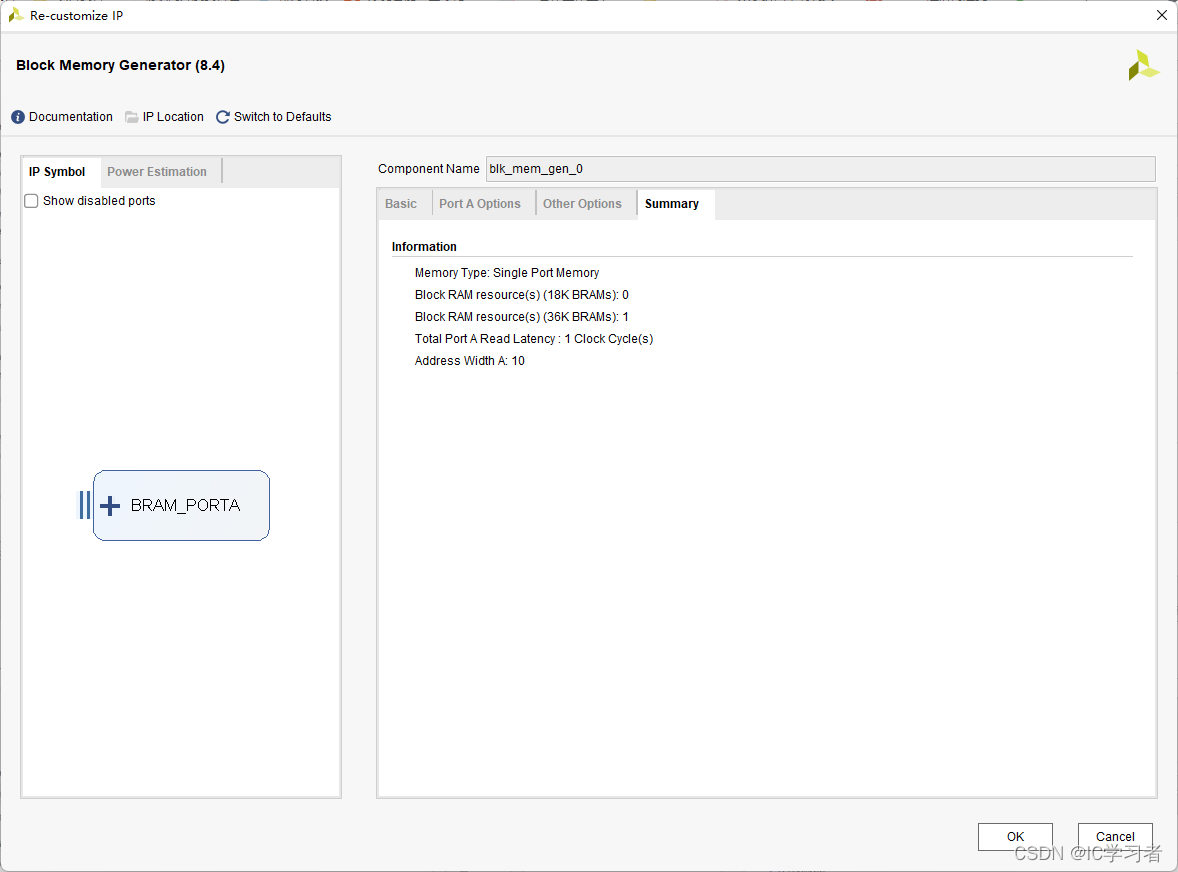Click the 'Total Port A Read Latency' line
Screen dimensions: 1178x872
point(534,339)
